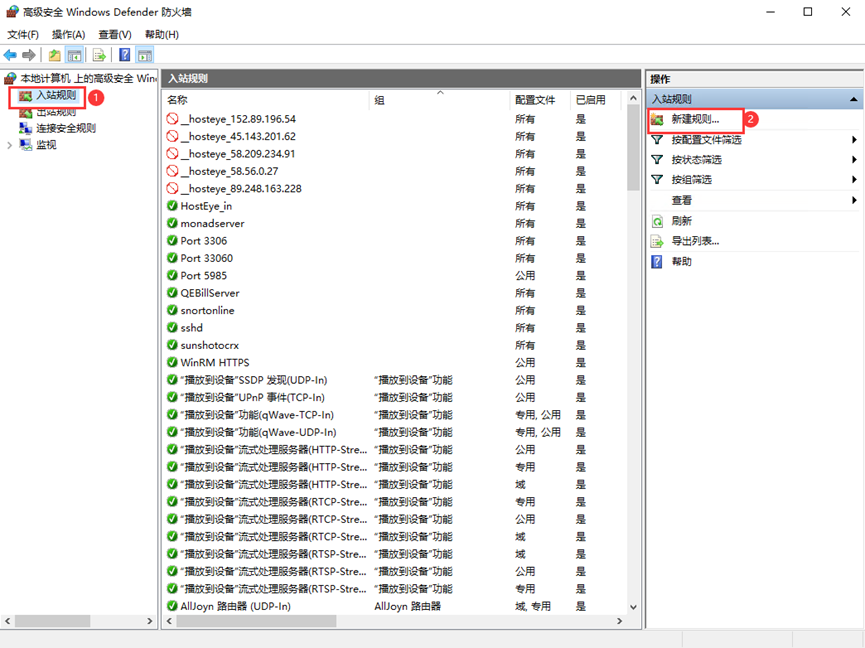Image resolution: width=865 pixels, height=648 pixels.
Task: Click the 连接安全规则 tree icon
Action: click(25, 128)
